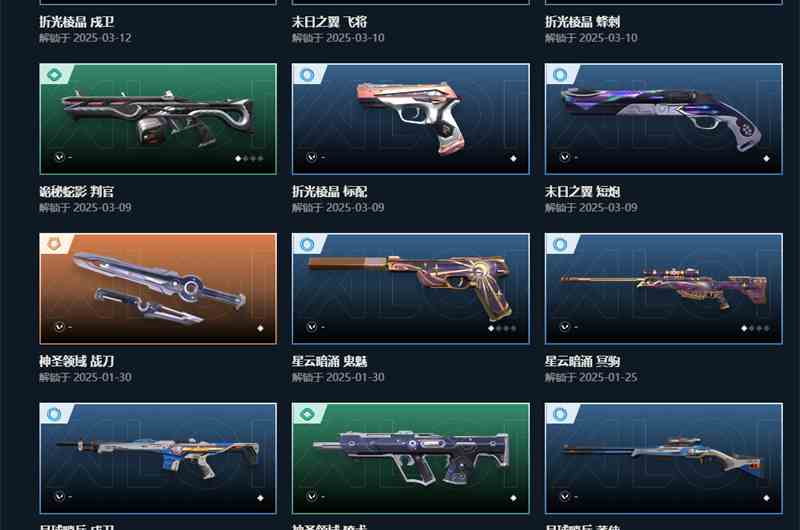Click the orange tier icon on 神圣领域 战刀 card
Image resolution: width=800 pixels, height=530 pixels.
coord(54,244)
